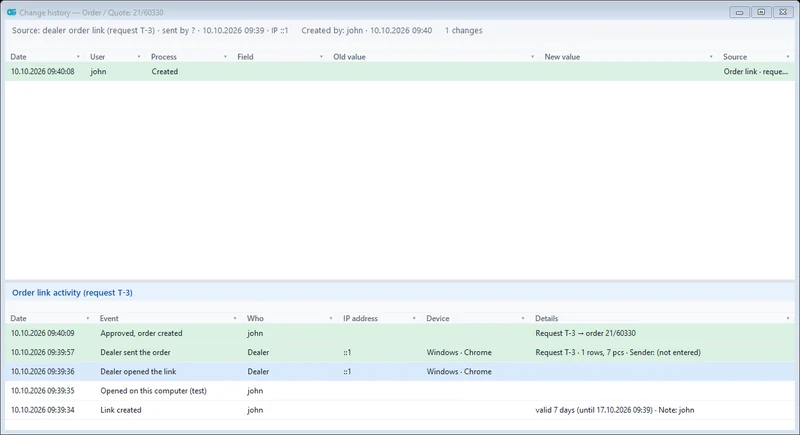Click the 'Created by: john' summary text
The width and height of the screenshot is (800, 435).
click(366, 31)
